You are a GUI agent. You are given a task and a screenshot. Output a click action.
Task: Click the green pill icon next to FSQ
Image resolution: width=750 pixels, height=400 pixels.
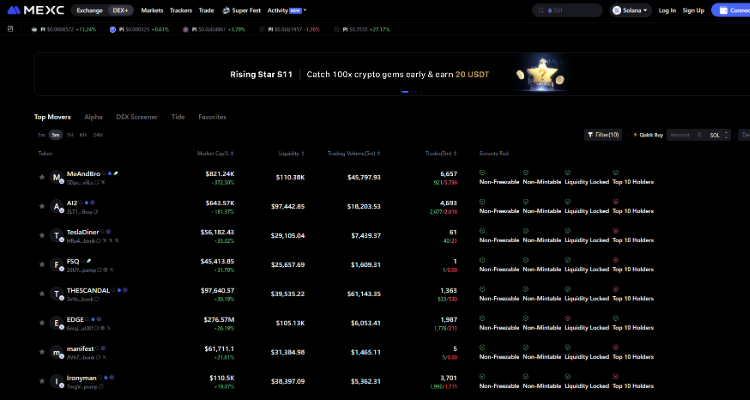[89, 261]
